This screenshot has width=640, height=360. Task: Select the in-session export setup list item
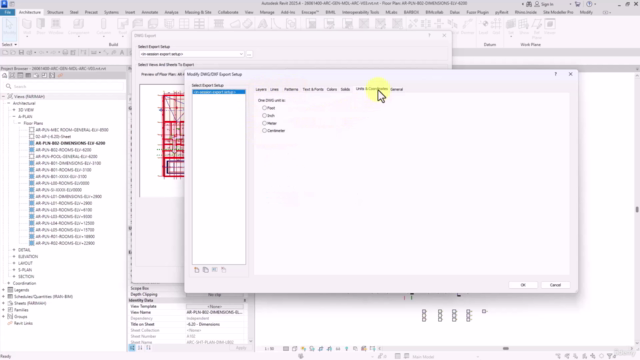click(x=219, y=92)
